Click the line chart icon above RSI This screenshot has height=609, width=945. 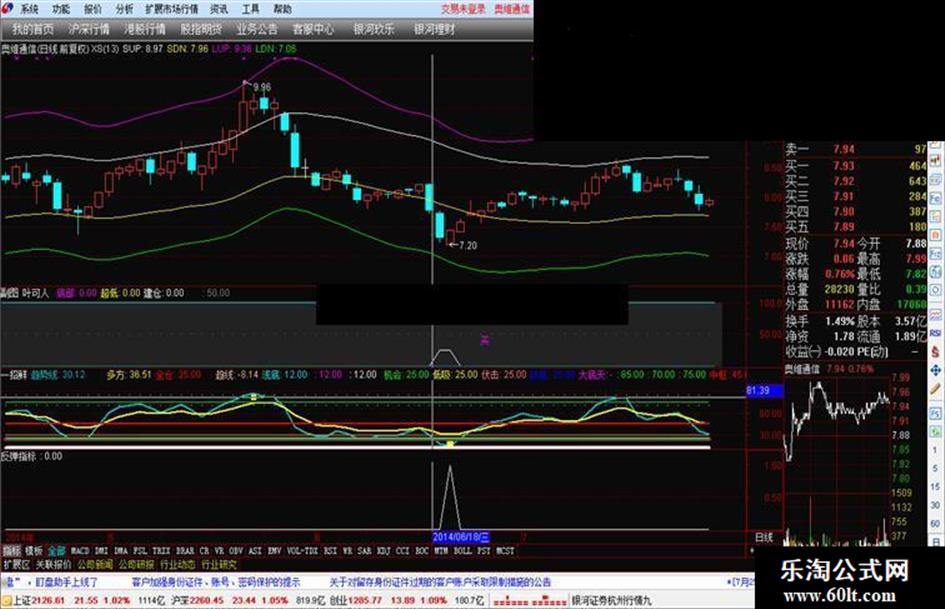coord(935,314)
